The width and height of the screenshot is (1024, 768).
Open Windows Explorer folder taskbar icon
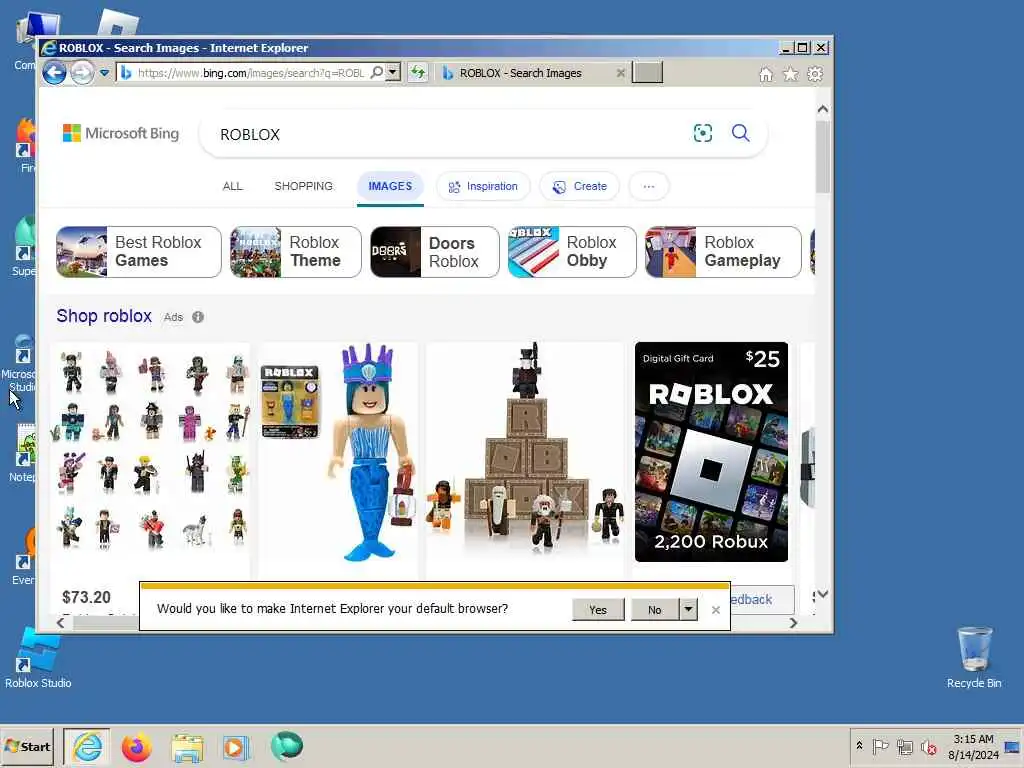(x=187, y=746)
